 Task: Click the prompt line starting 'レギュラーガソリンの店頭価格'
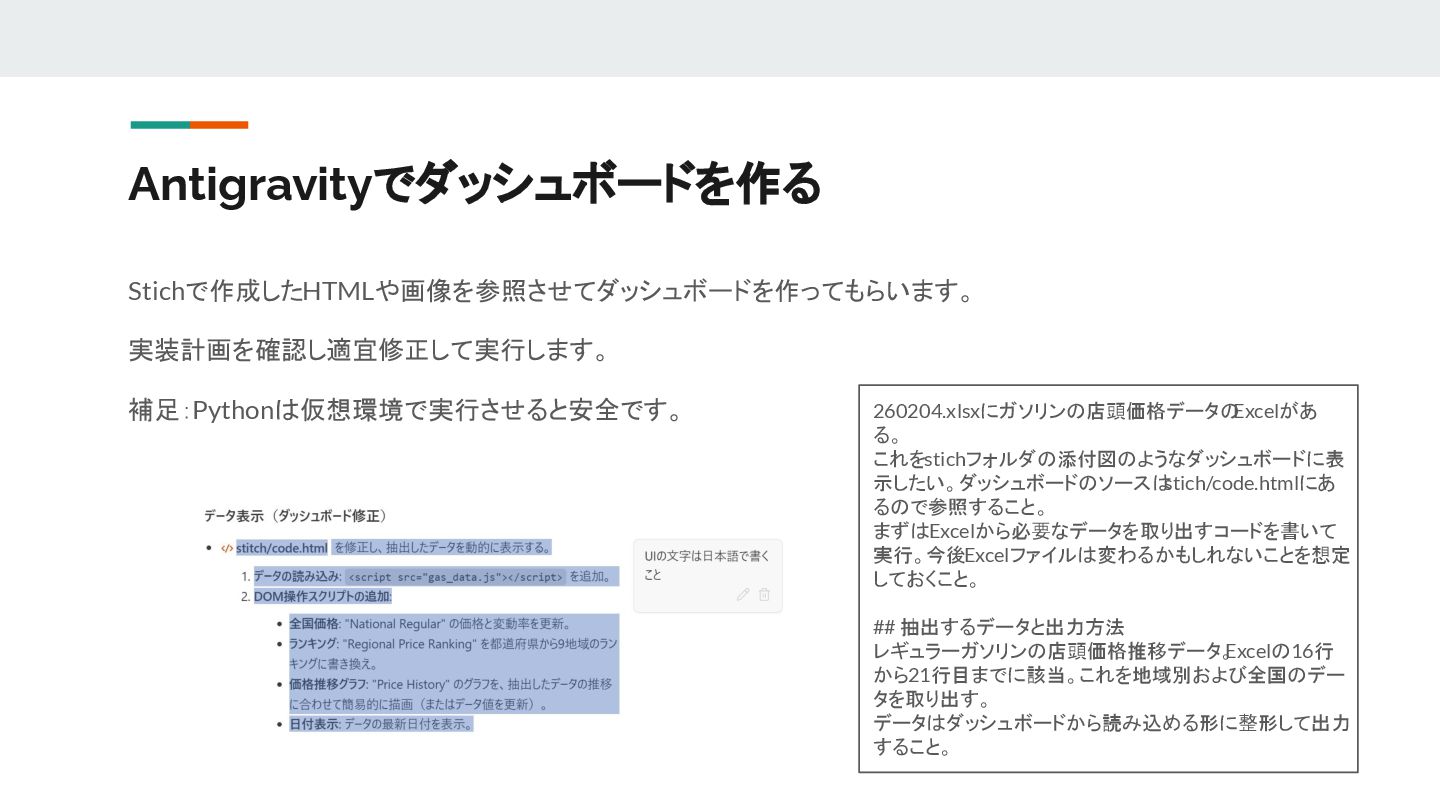[1109, 675]
